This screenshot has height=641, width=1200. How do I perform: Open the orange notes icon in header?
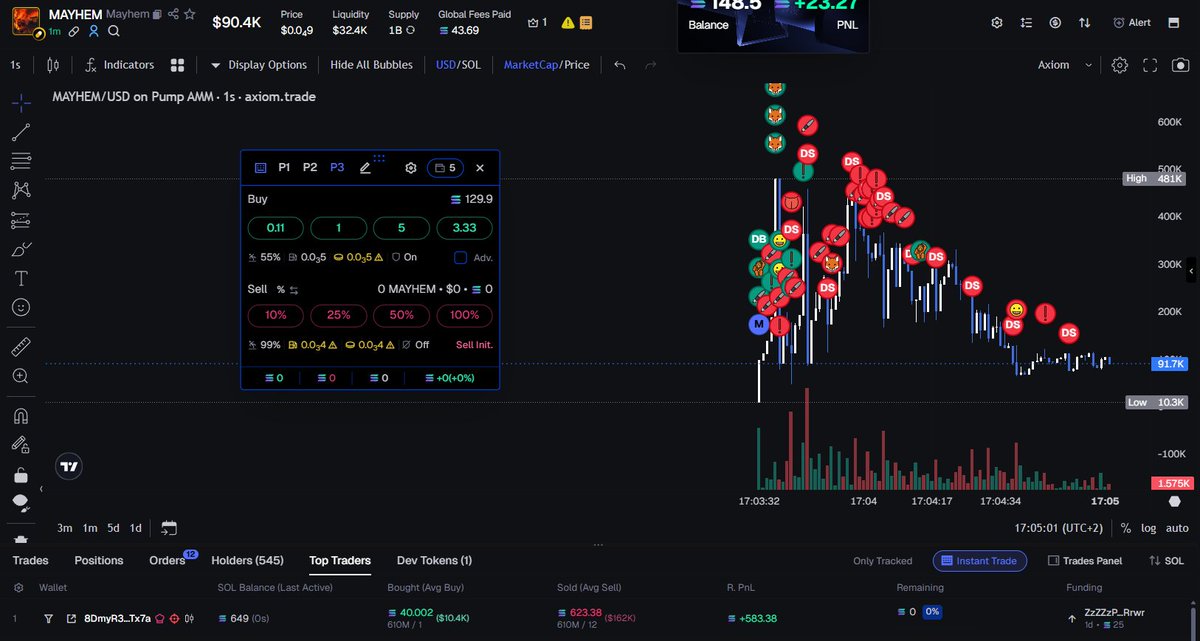click(x=584, y=22)
